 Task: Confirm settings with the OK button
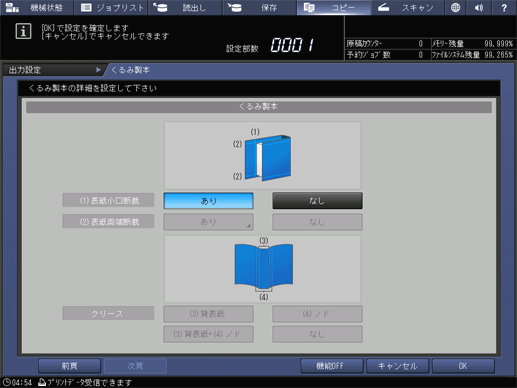[x=463, y=366]
